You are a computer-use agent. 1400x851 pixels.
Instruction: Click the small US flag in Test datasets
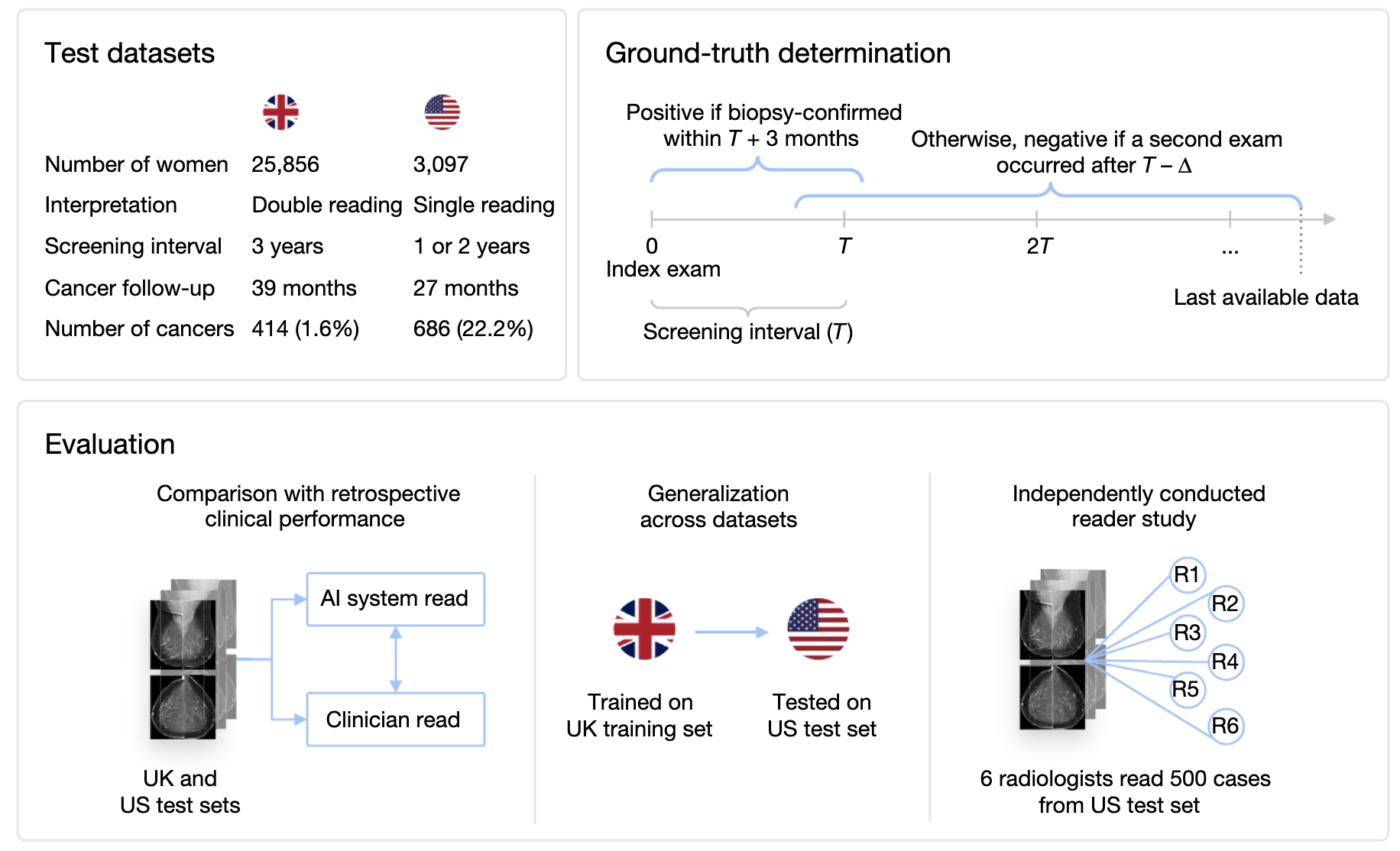pos(442,112)
